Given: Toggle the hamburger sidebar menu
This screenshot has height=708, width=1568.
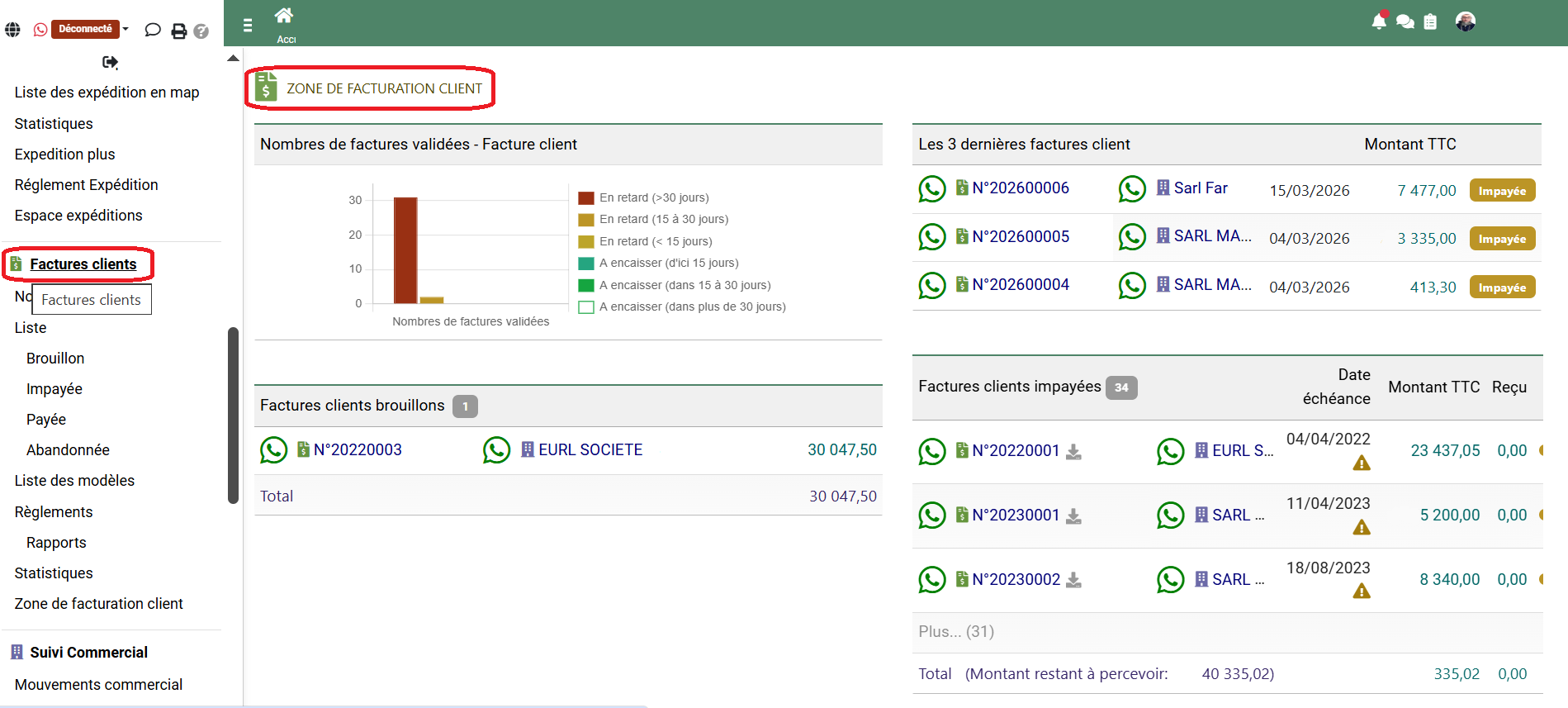Looking at the screenshot, I should [248, 26].
